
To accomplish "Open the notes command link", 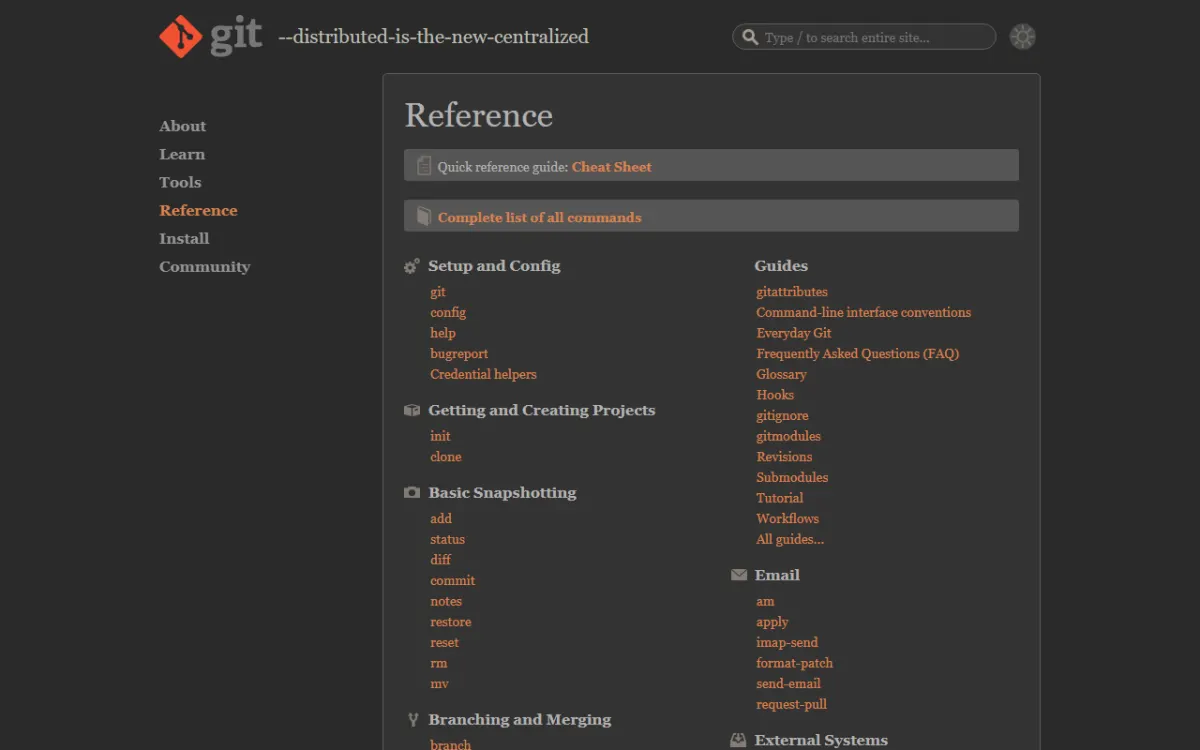I will [x=446, y=601].
